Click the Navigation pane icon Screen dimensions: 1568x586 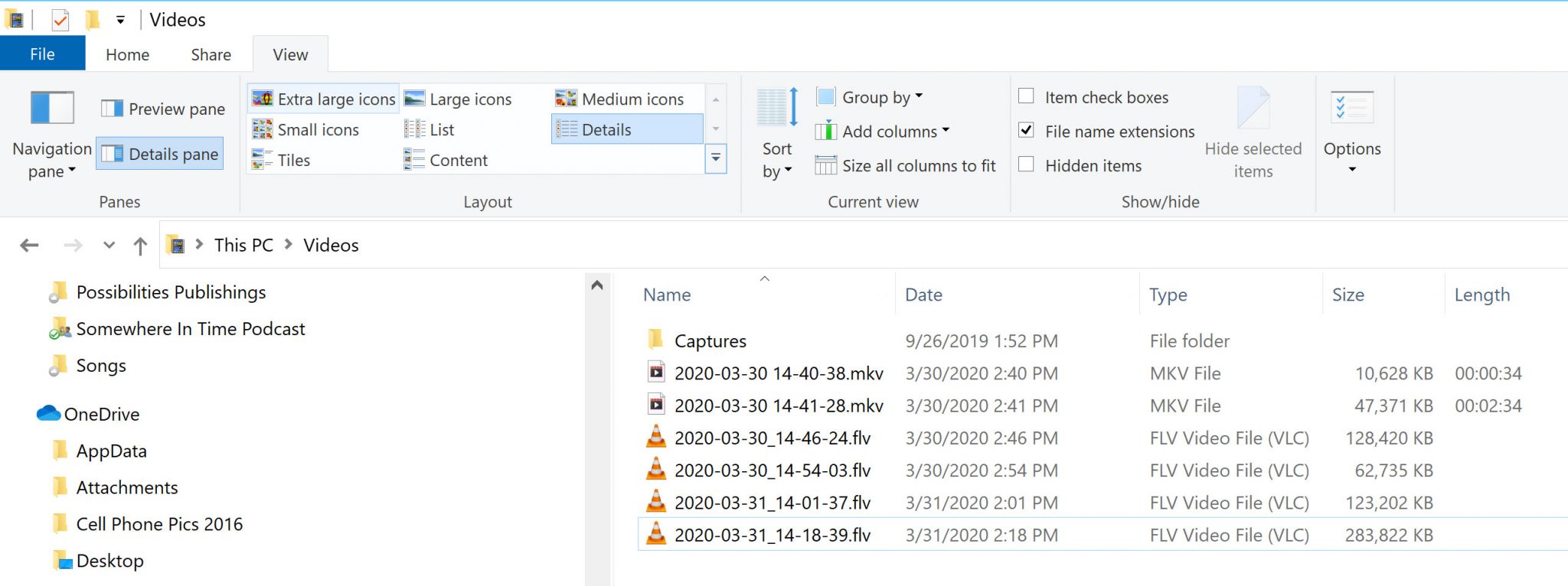tap(51, 108)
